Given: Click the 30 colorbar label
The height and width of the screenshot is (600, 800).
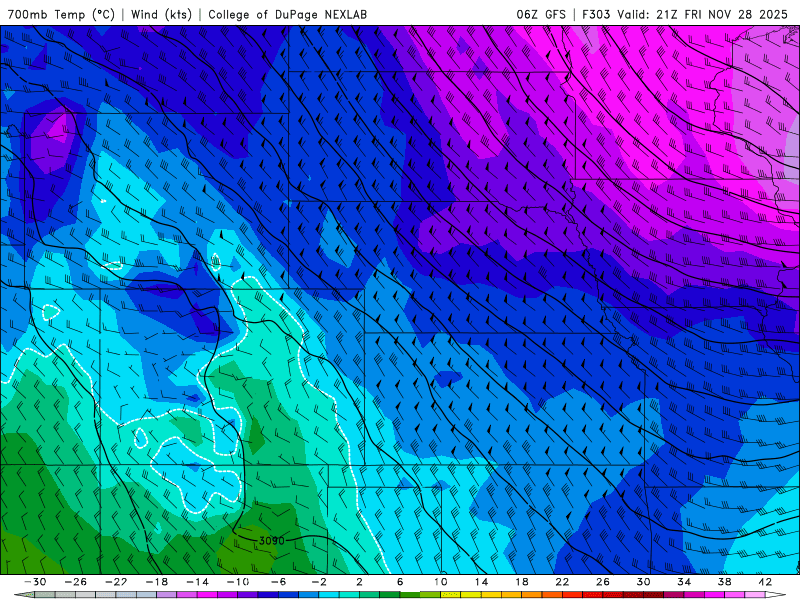Looking at the screenshot, I should pos(644,582).
